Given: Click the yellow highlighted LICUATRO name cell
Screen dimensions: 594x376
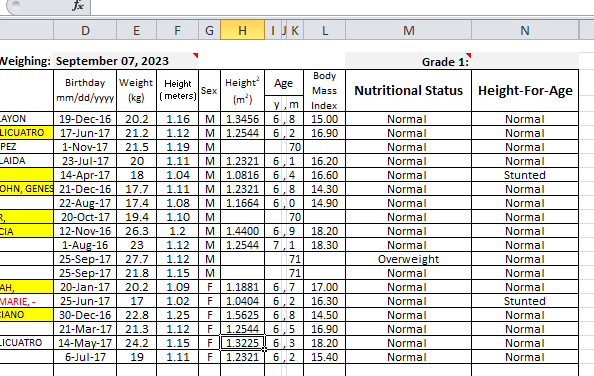Looking at the screenshot, I should (x=27, y=133).
